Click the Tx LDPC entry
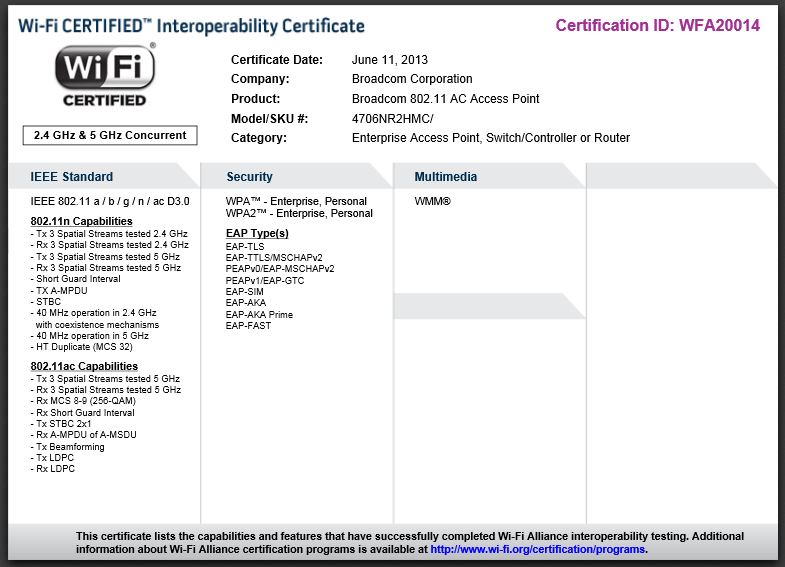Screen dimensions: 785x567 coord(52,458)
